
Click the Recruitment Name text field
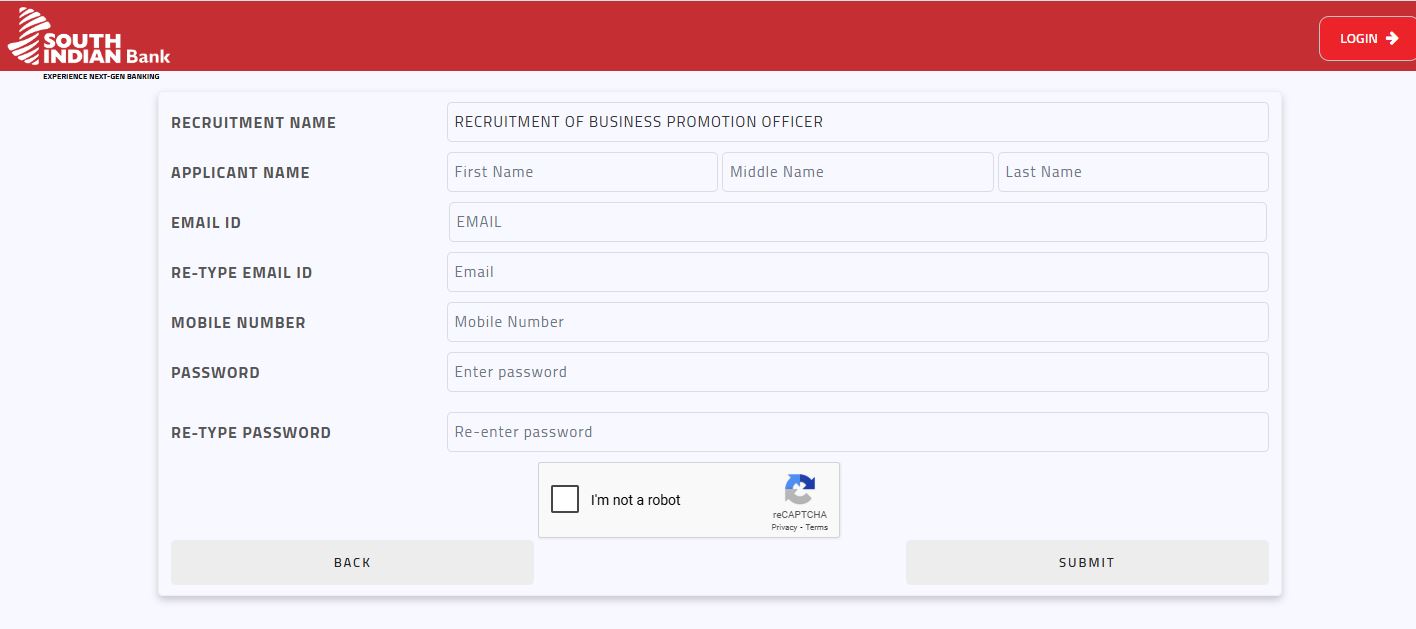[x=857, y=122]
